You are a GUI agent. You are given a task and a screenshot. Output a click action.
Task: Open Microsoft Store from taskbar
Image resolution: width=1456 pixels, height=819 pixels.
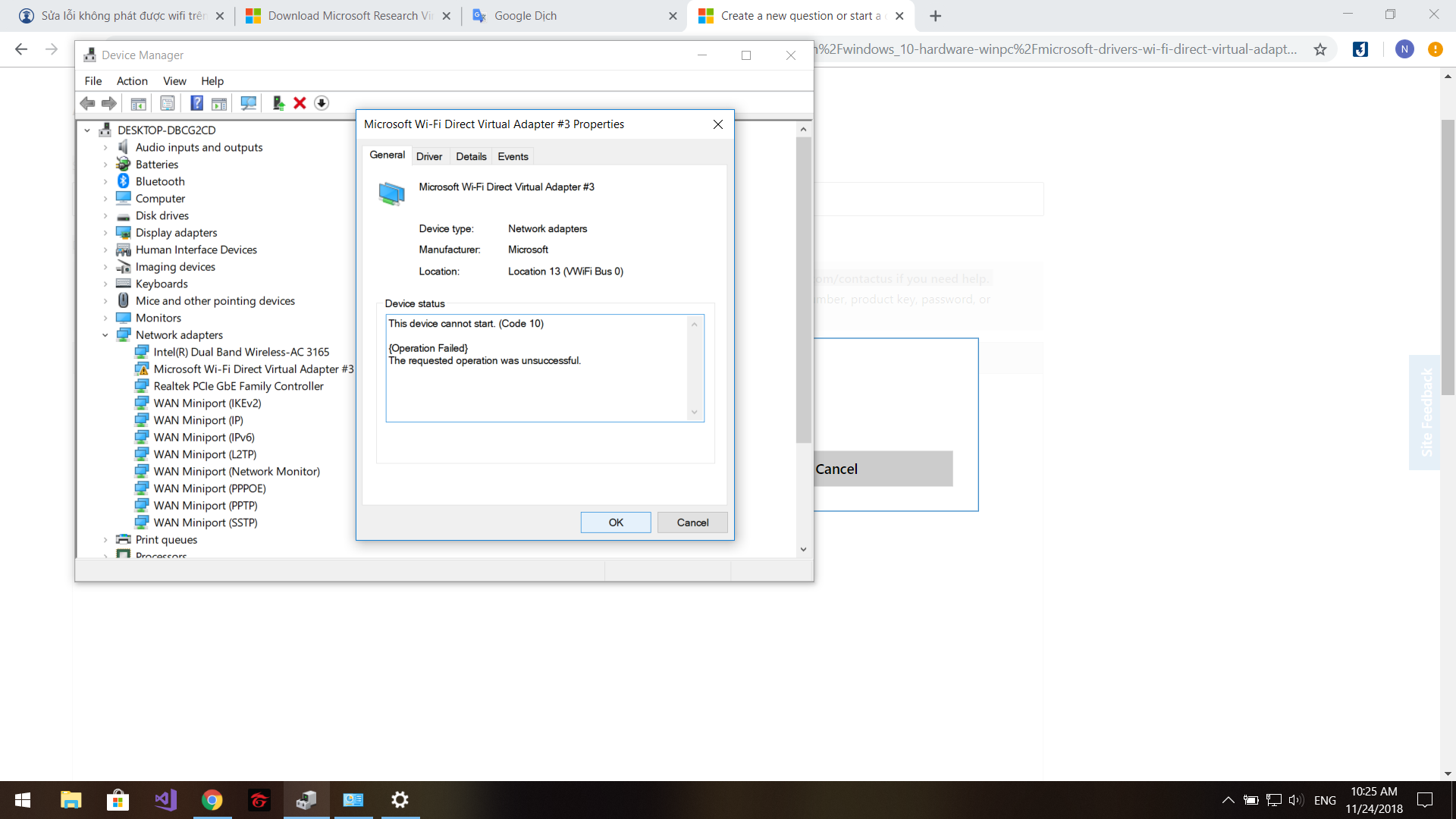tap(118, 800)
